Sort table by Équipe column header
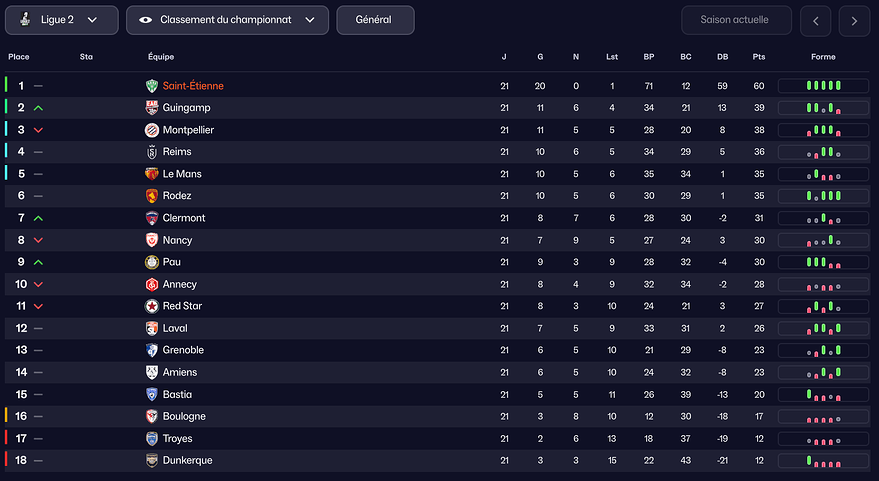 [161, 57]
